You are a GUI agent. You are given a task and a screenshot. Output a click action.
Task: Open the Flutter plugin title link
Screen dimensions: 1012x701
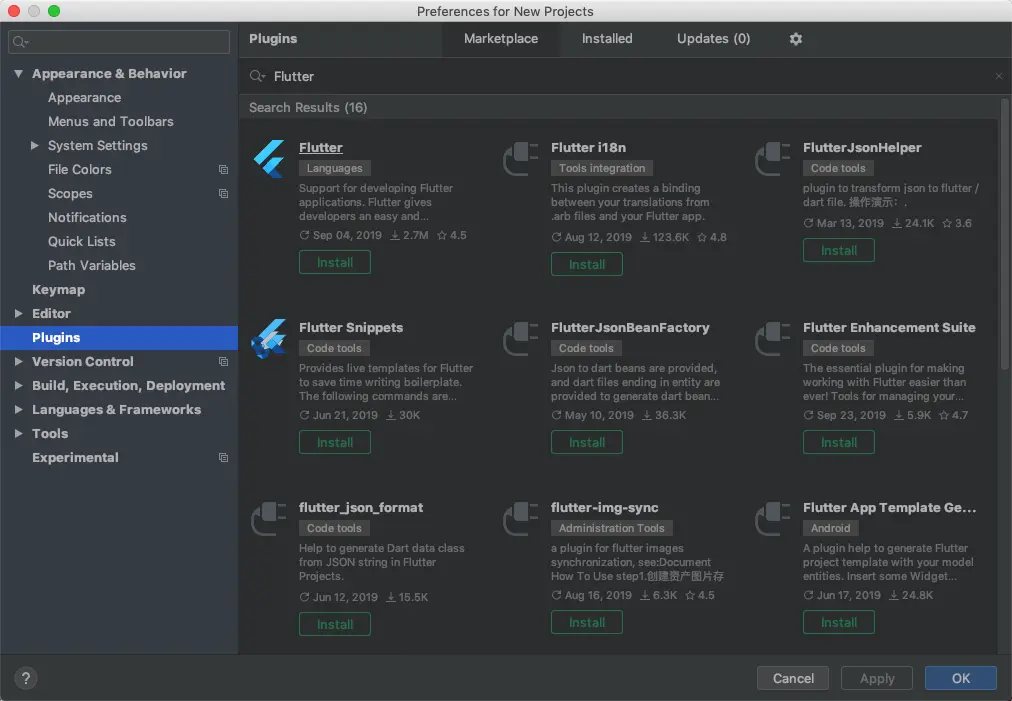[321, 148]
